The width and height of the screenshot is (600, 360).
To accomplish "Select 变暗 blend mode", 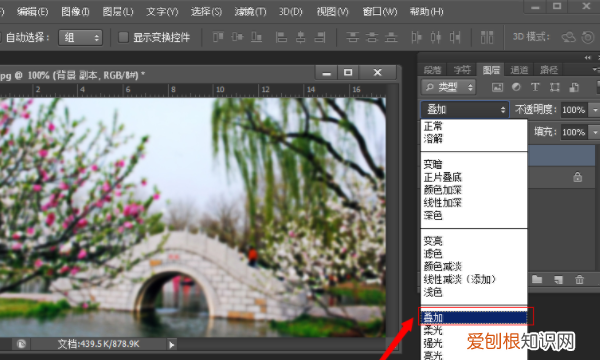I will (x=474, y=165).
